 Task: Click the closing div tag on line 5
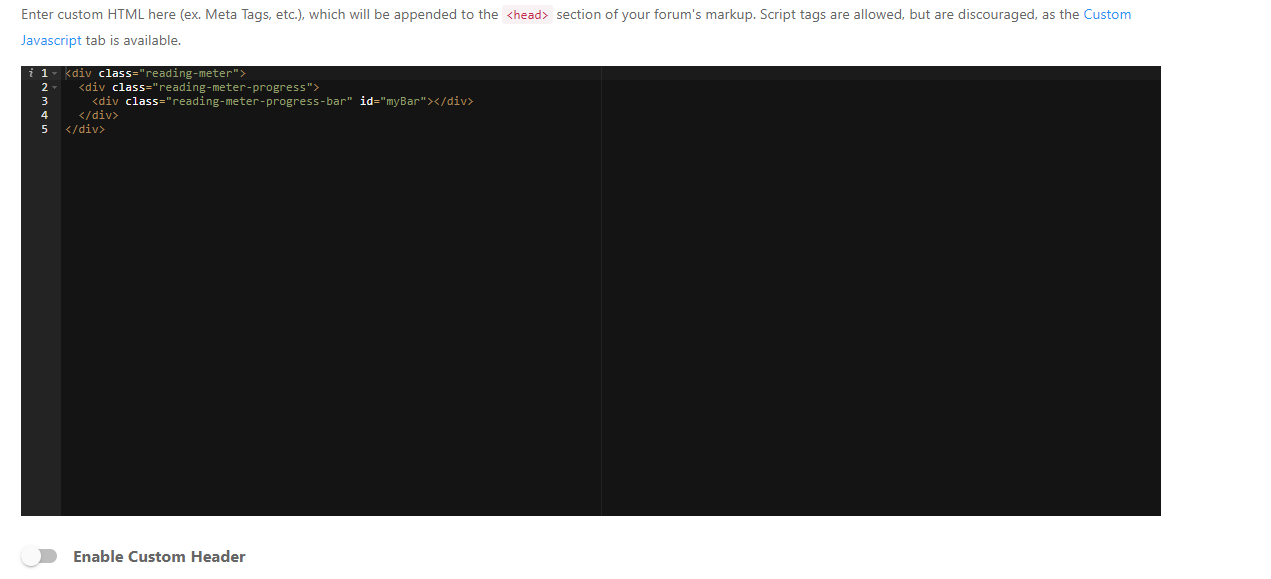pos(86,129)
